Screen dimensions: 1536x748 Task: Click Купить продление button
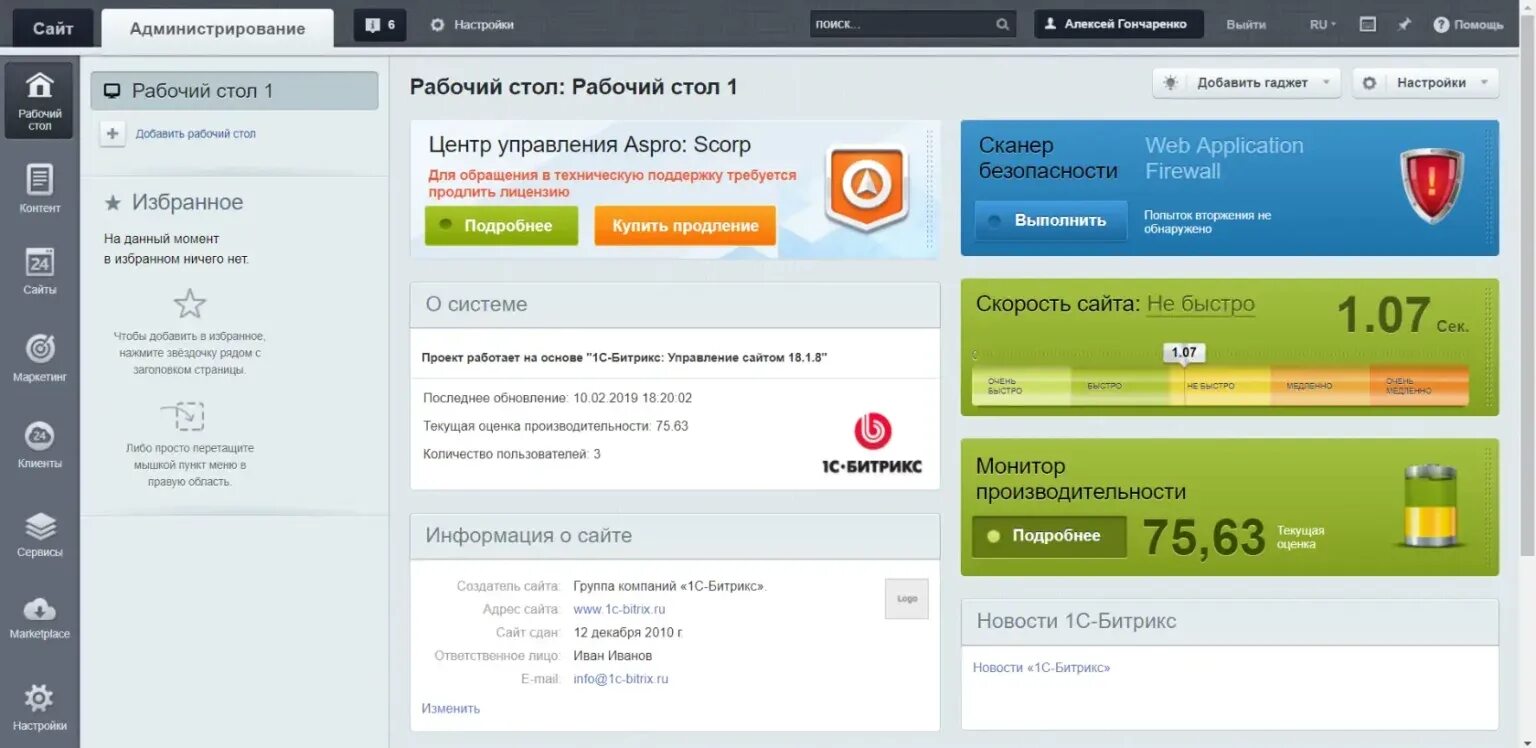point(685,226)
